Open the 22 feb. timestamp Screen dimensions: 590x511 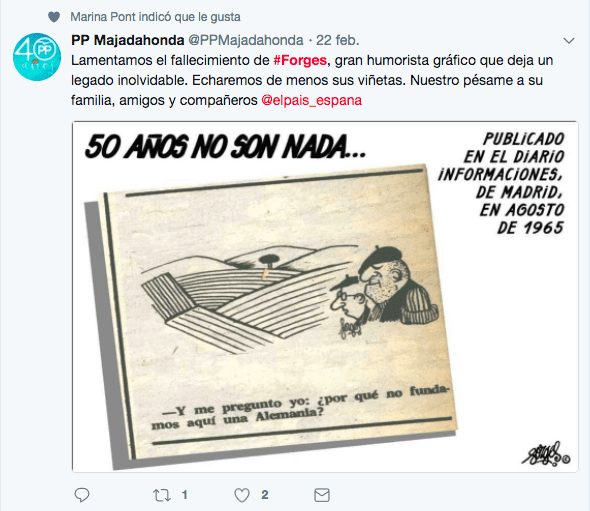[x=338, y=40]
